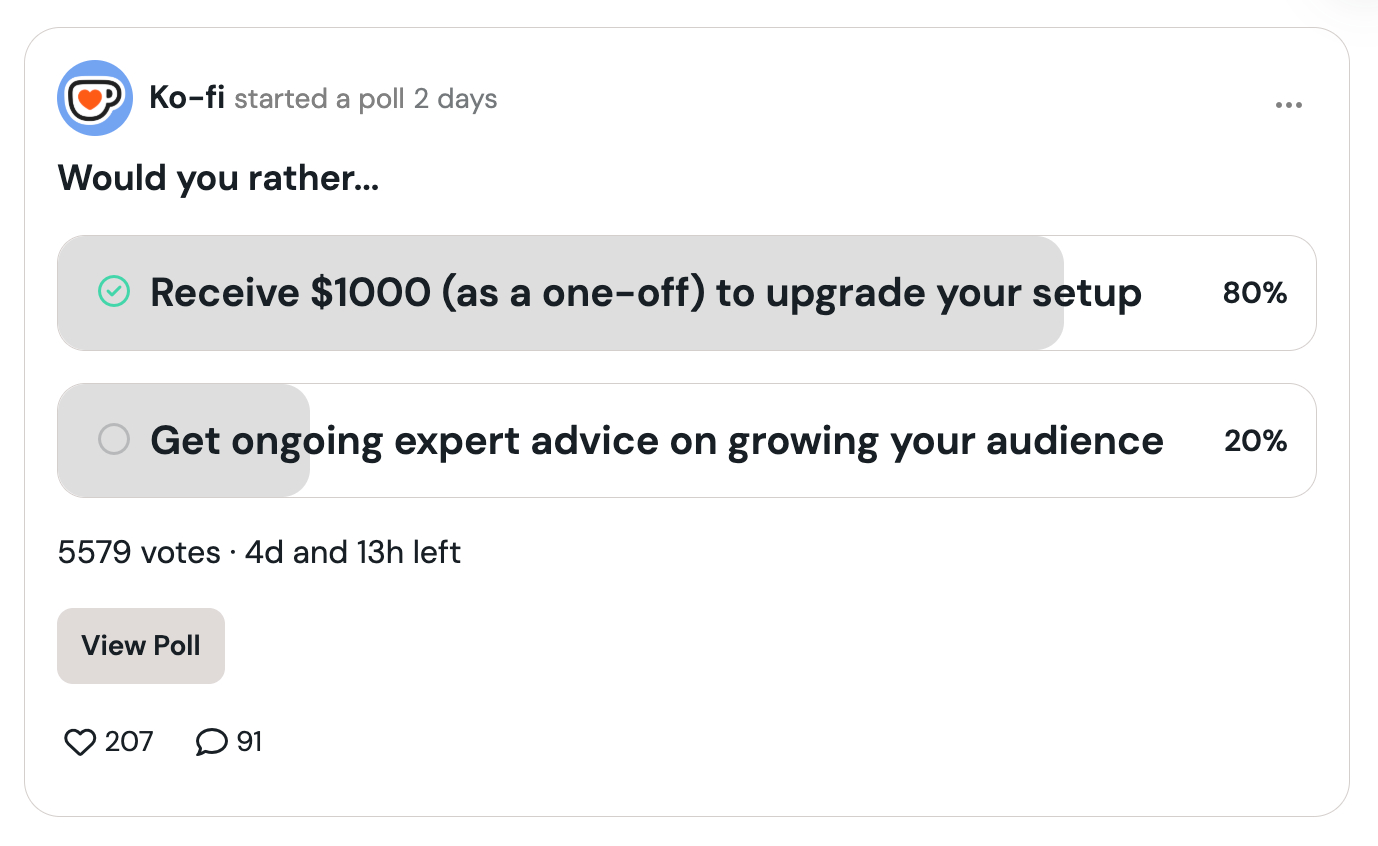Screen dimensions: 1378x846
Task: Like the poll with the heart icon
Action: coord(79,742)
